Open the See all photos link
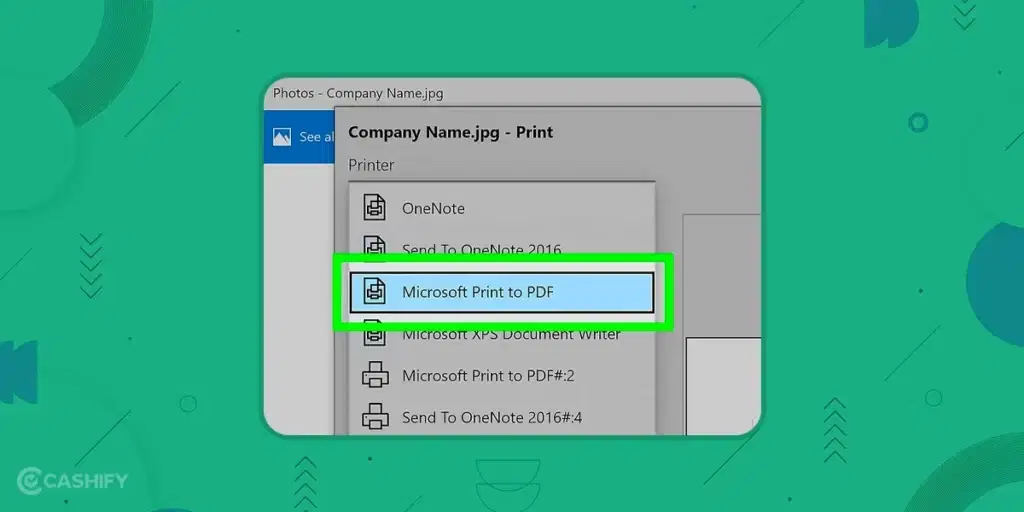The width and height of the screenshot is (1024, 512). tap(317, 137)
